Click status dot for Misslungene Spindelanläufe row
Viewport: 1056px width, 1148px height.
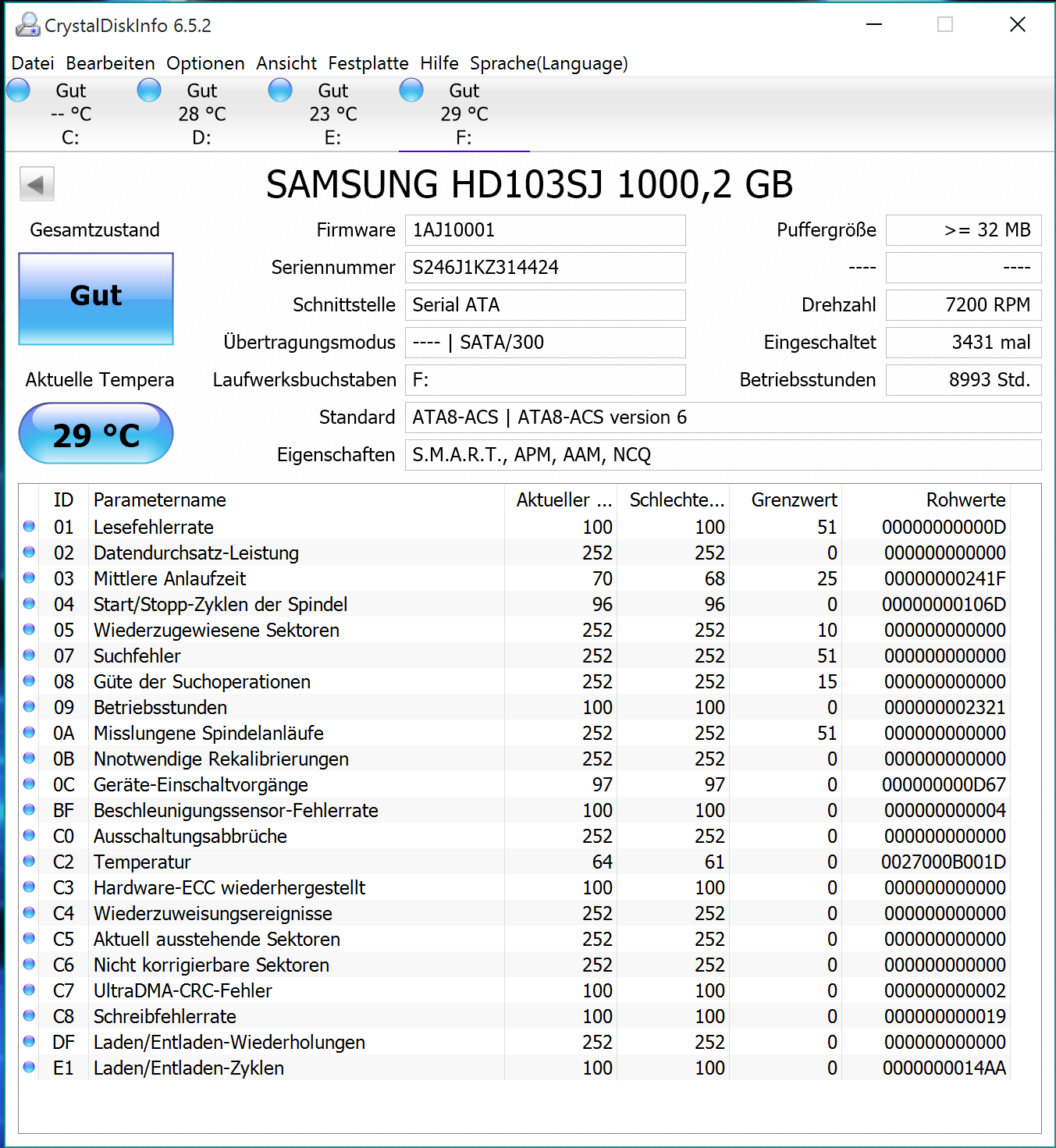29,732
